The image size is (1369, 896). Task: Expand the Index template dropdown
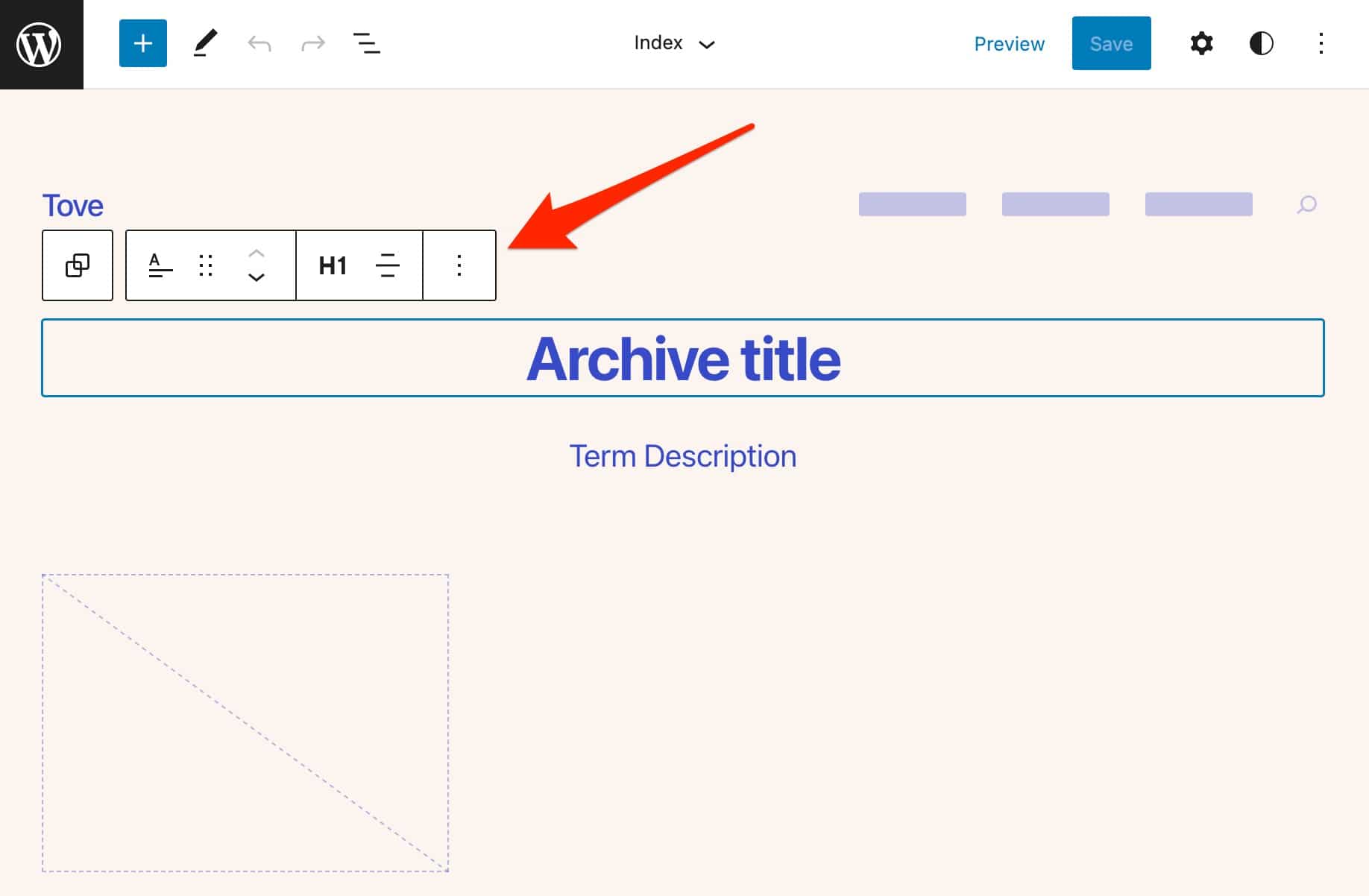[x=674, y=43]
